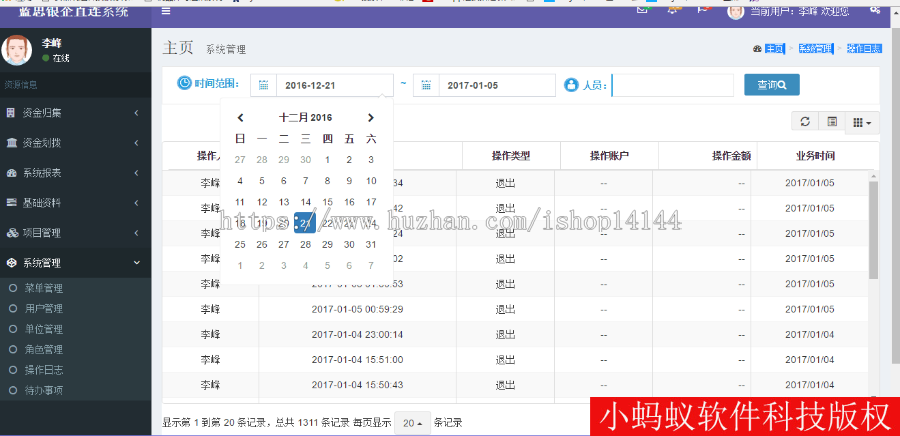Viewport: 900px width, 436px height.
Task: Click the 主页 breadcrumb link
Action: point(775,49)
